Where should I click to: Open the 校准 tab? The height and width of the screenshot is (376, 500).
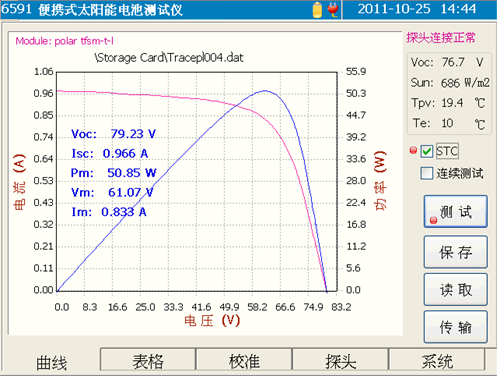click(244, 361)
